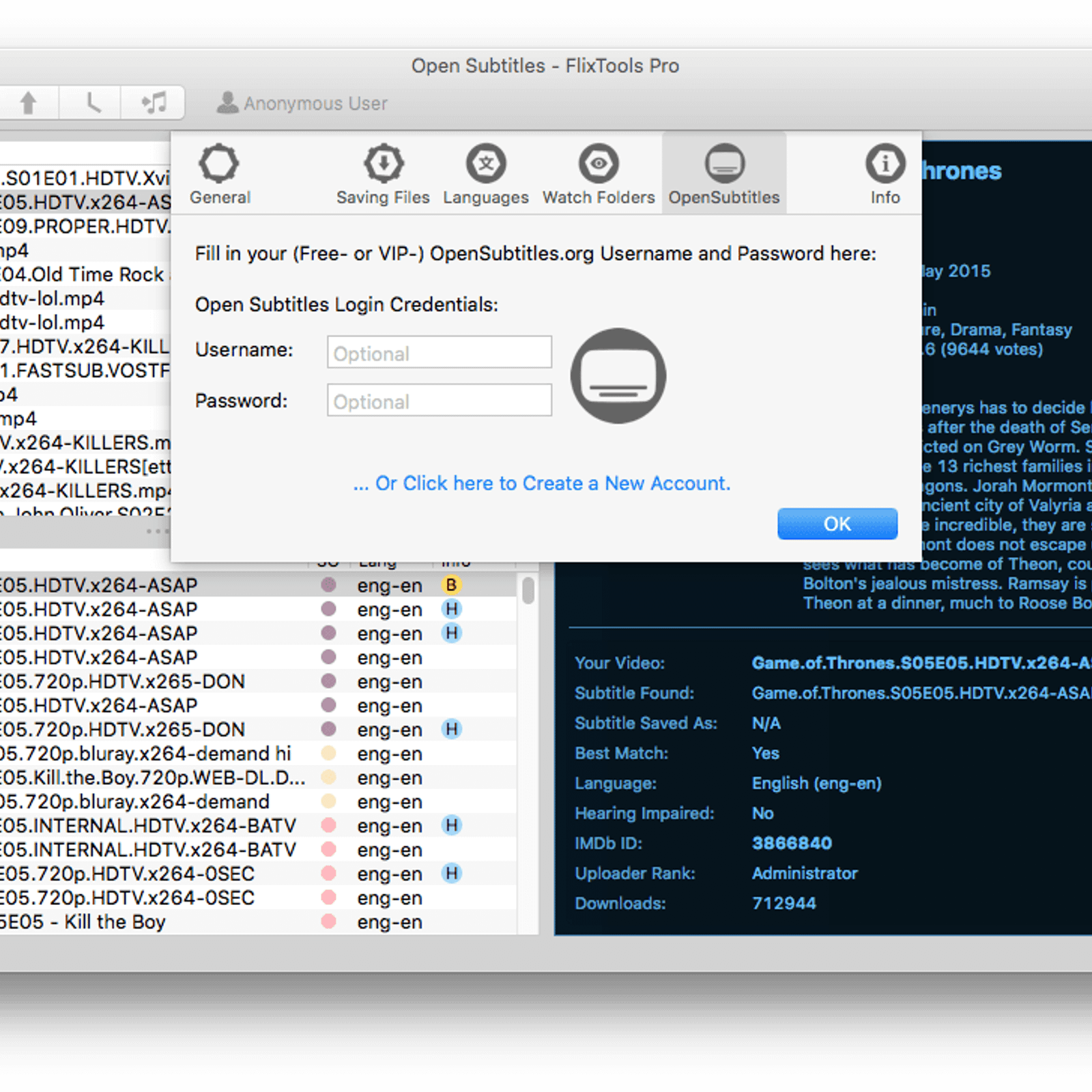Confirm credentials with the OK button
The width and height of the screenshot is (1092, 1092).
(x=837, y=523)
